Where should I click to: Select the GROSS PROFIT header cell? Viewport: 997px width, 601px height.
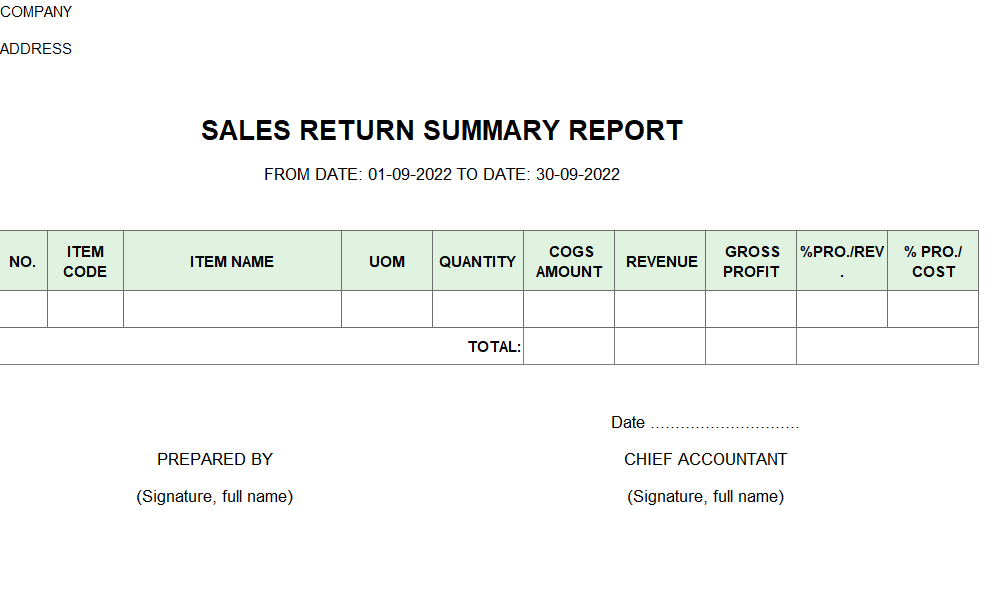pos(751,261)
